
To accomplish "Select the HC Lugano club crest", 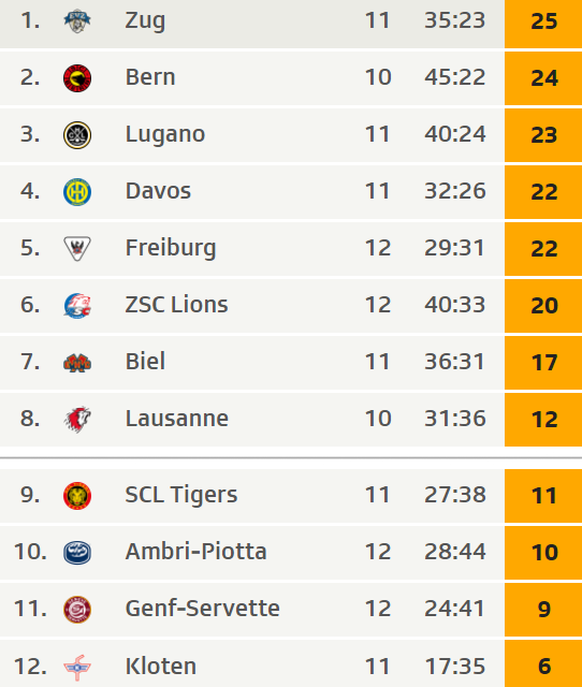I will [77, 135].
